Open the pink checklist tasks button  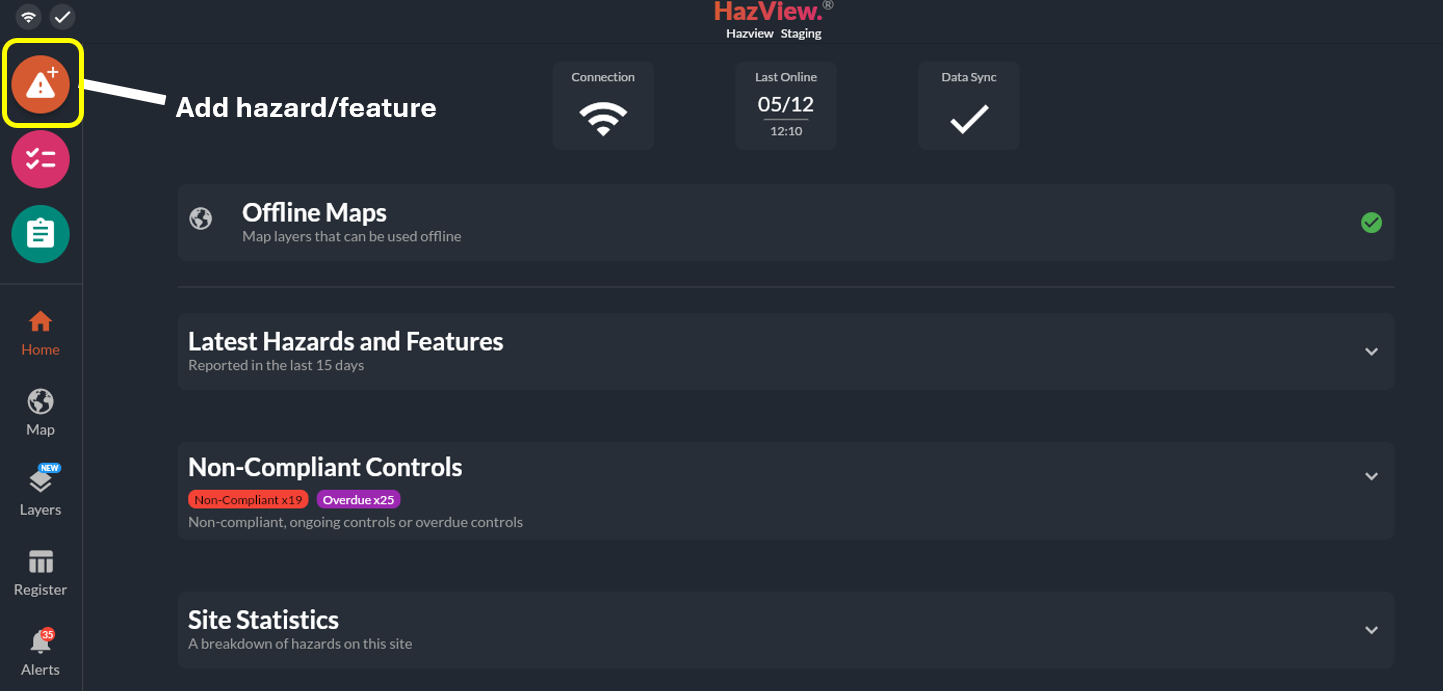[41, 159]
